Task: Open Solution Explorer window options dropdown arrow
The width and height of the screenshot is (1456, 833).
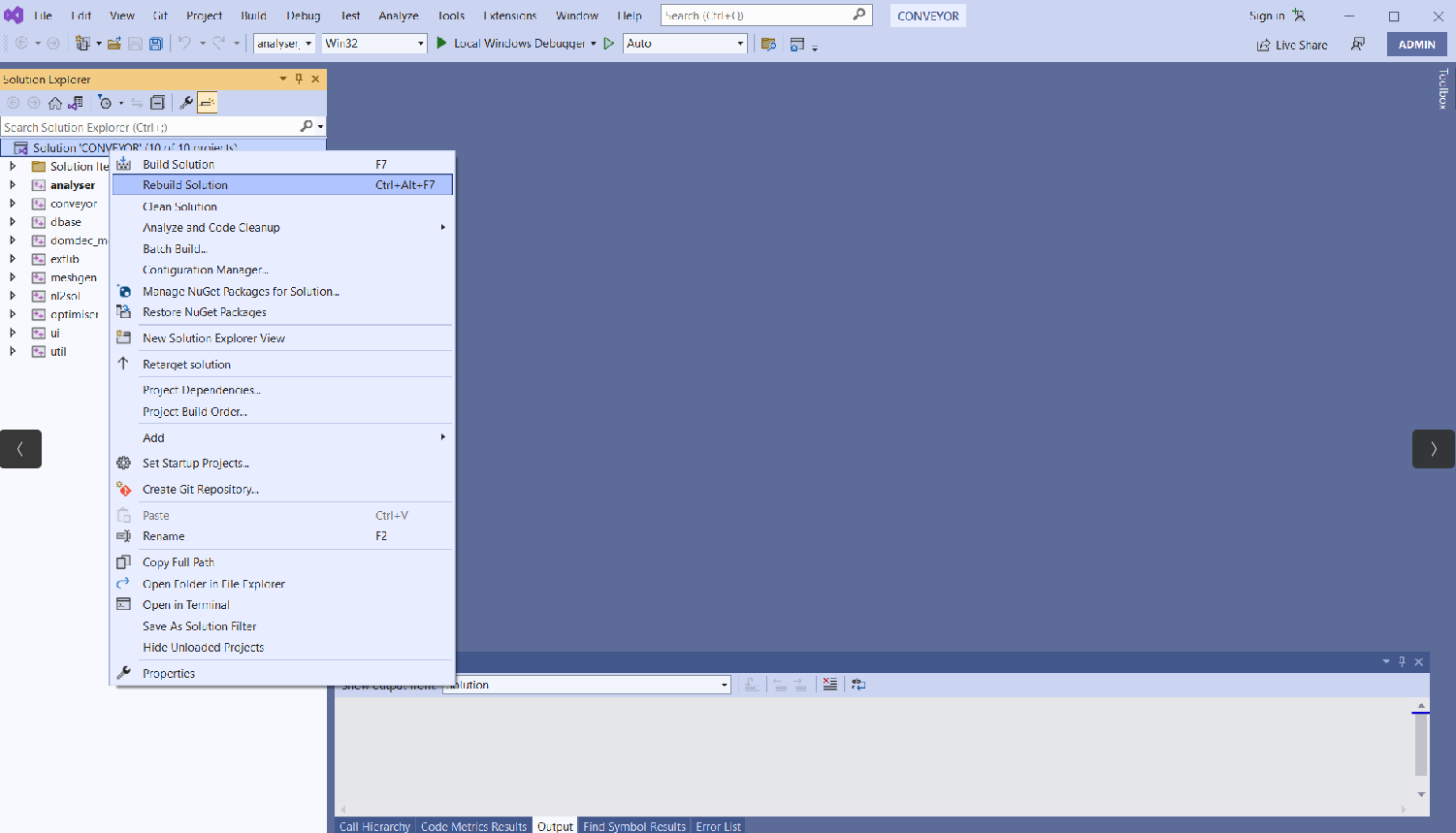Action: (x=283, y=80)
